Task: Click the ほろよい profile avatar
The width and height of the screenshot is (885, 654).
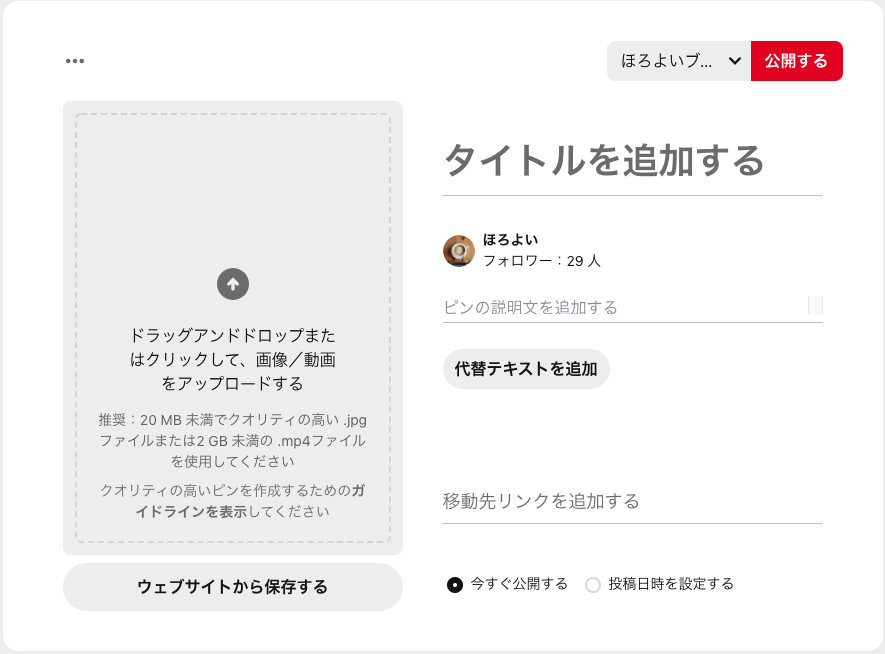Action: (x=459, y=250)
